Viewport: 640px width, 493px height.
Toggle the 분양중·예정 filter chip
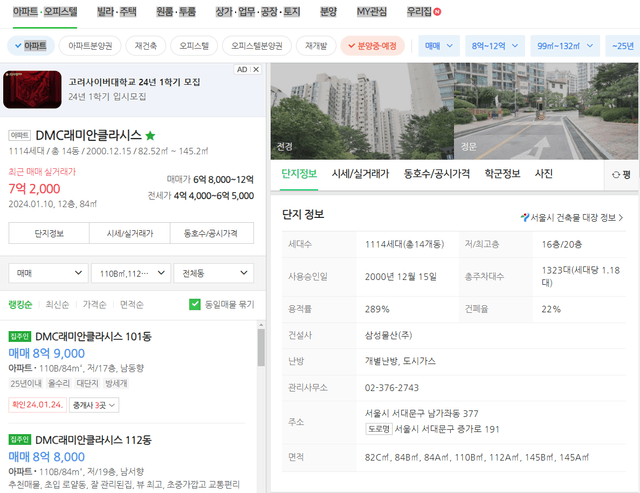[x=372, y=46]
